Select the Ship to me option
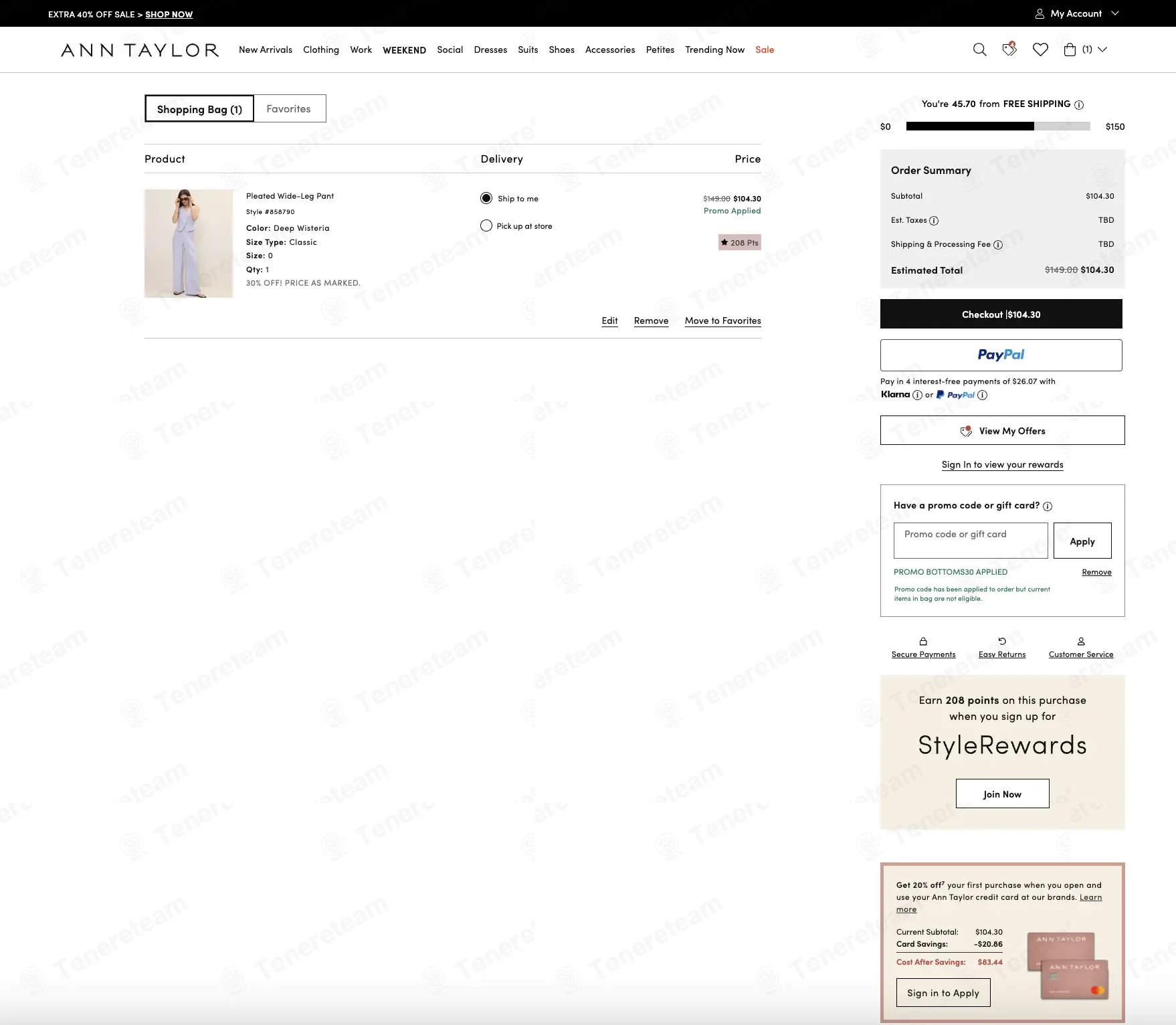 coord(486,198)
